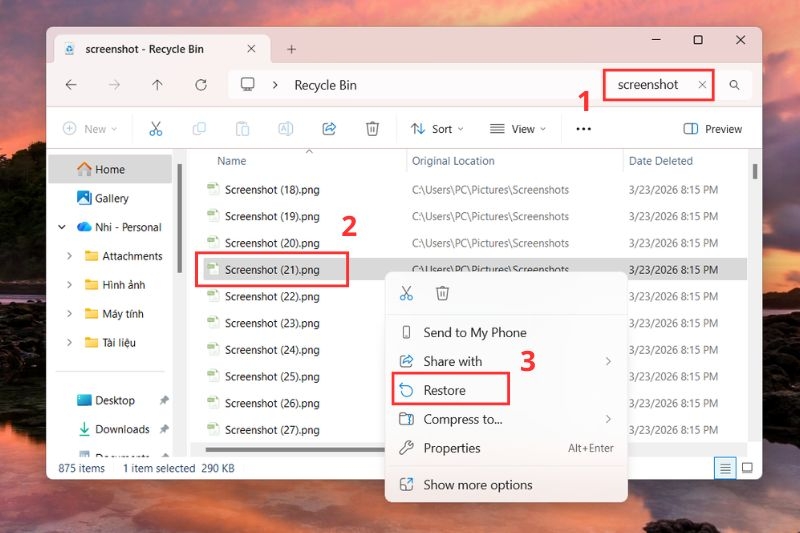Click the file list vertical scrollbar
This screenshot has height=533, width=800.
click(755, 171)
